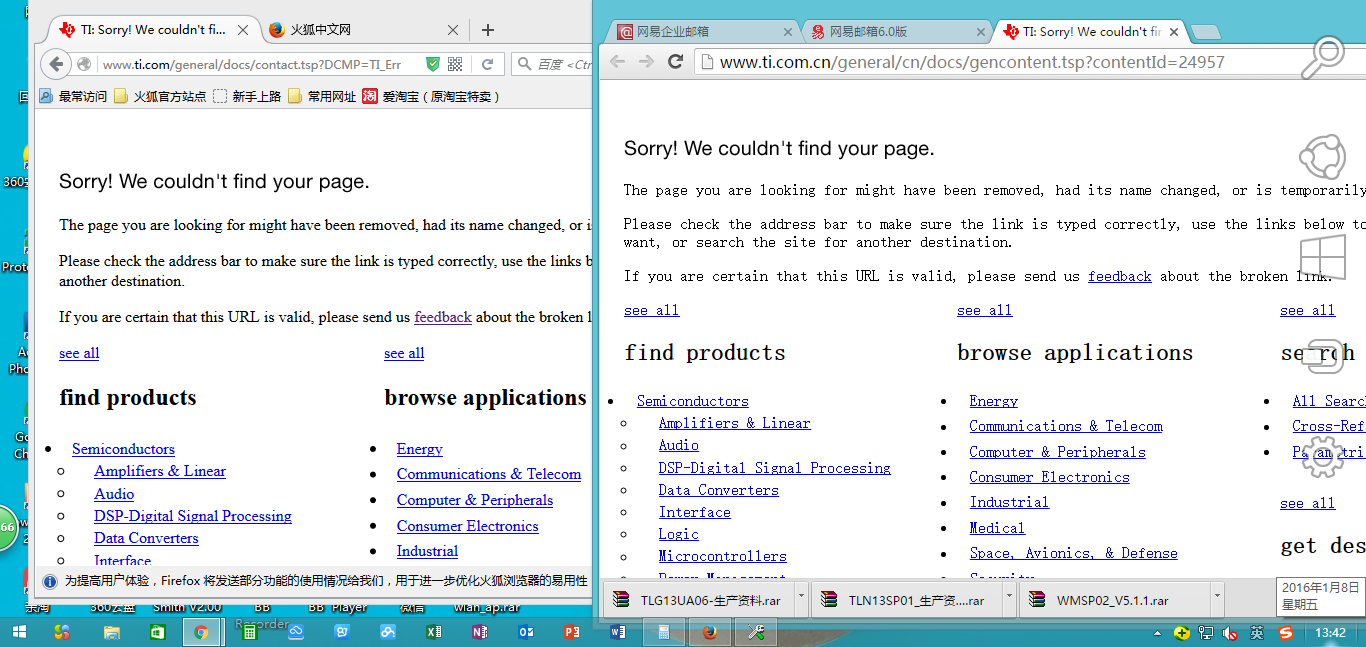
Task: Select TI Sorry tab in Chrome
Action: [1090, 32]
